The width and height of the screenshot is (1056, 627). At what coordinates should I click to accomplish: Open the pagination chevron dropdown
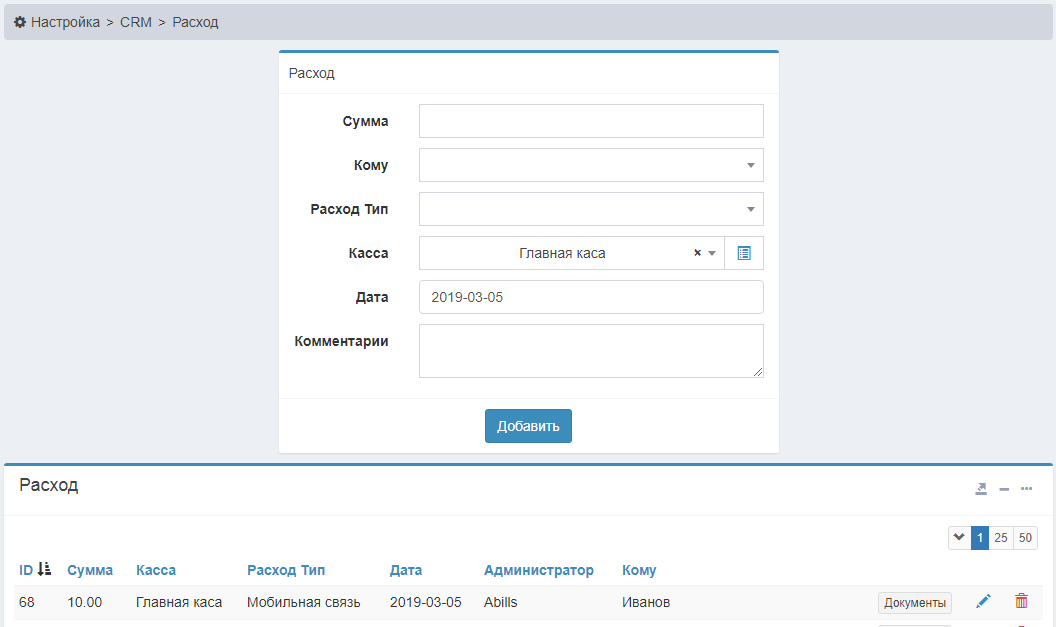(x=959, y=538)
